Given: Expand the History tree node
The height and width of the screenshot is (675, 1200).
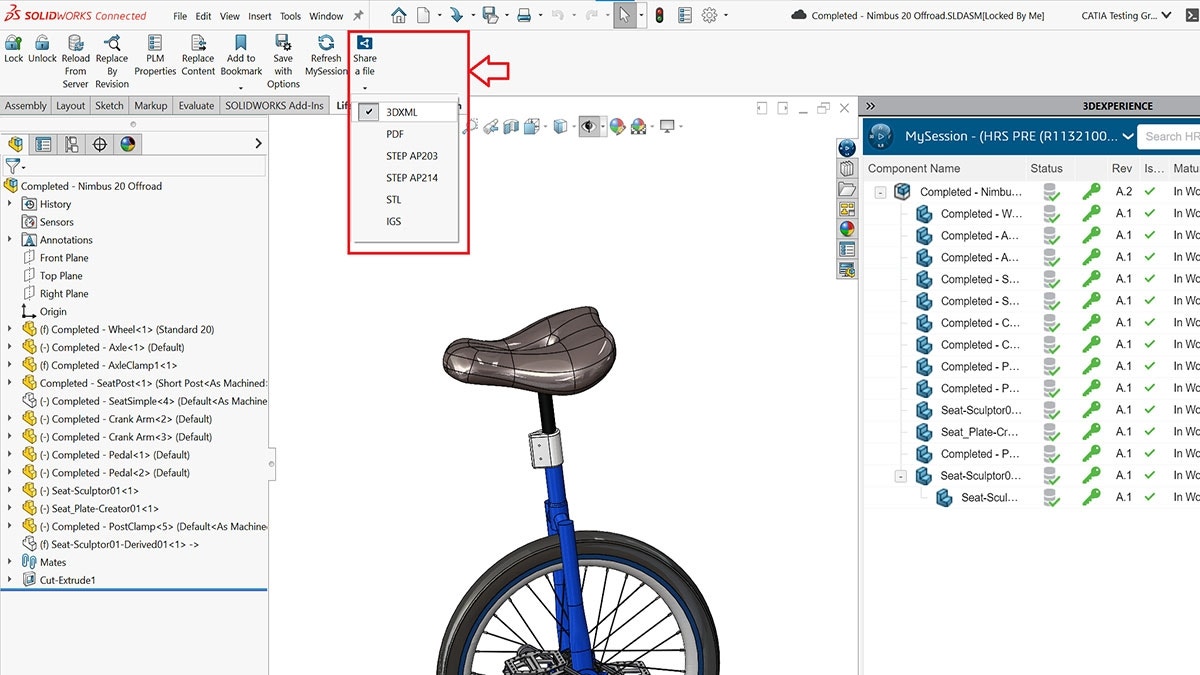Looking at the screenshot, I should coord(10,204).
